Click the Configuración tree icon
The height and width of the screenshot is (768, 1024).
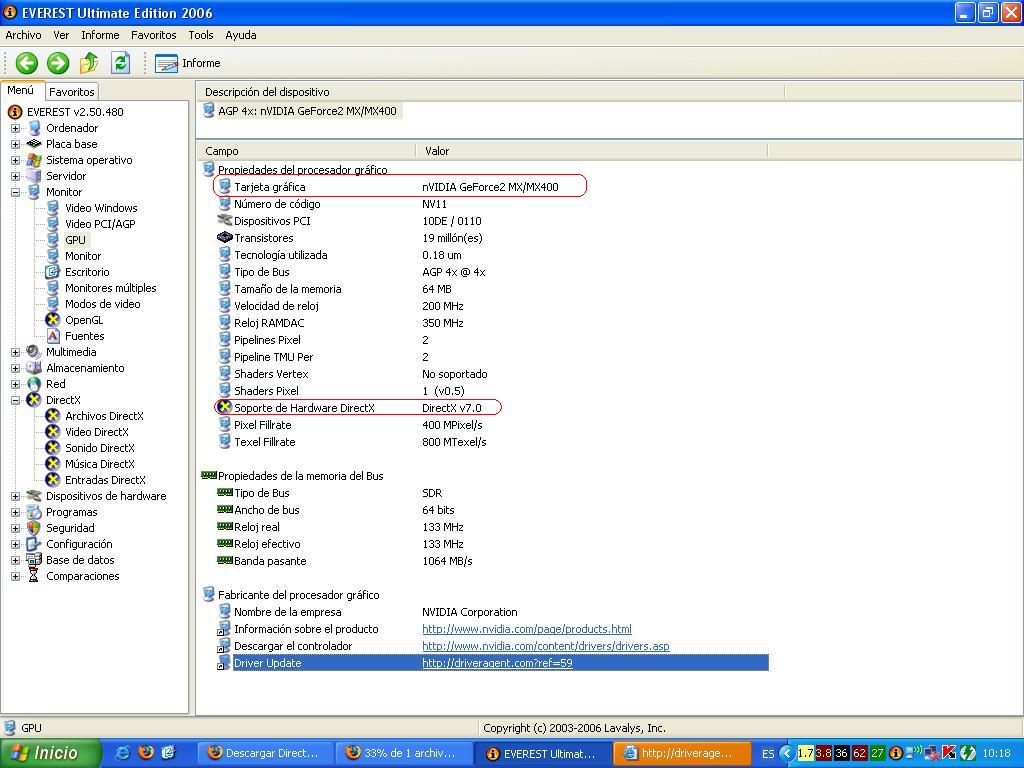click(34, 544)
